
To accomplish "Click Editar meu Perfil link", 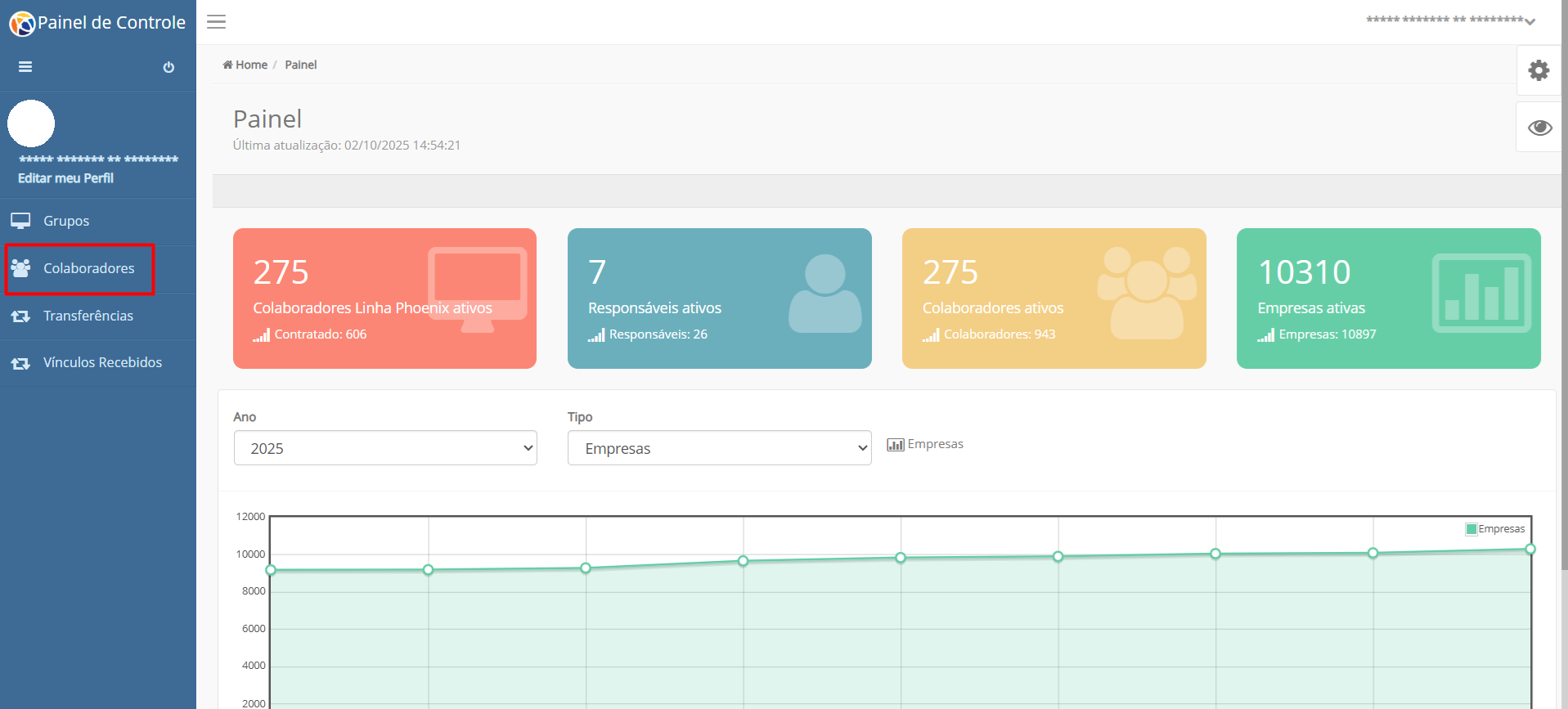I will 65,178.
